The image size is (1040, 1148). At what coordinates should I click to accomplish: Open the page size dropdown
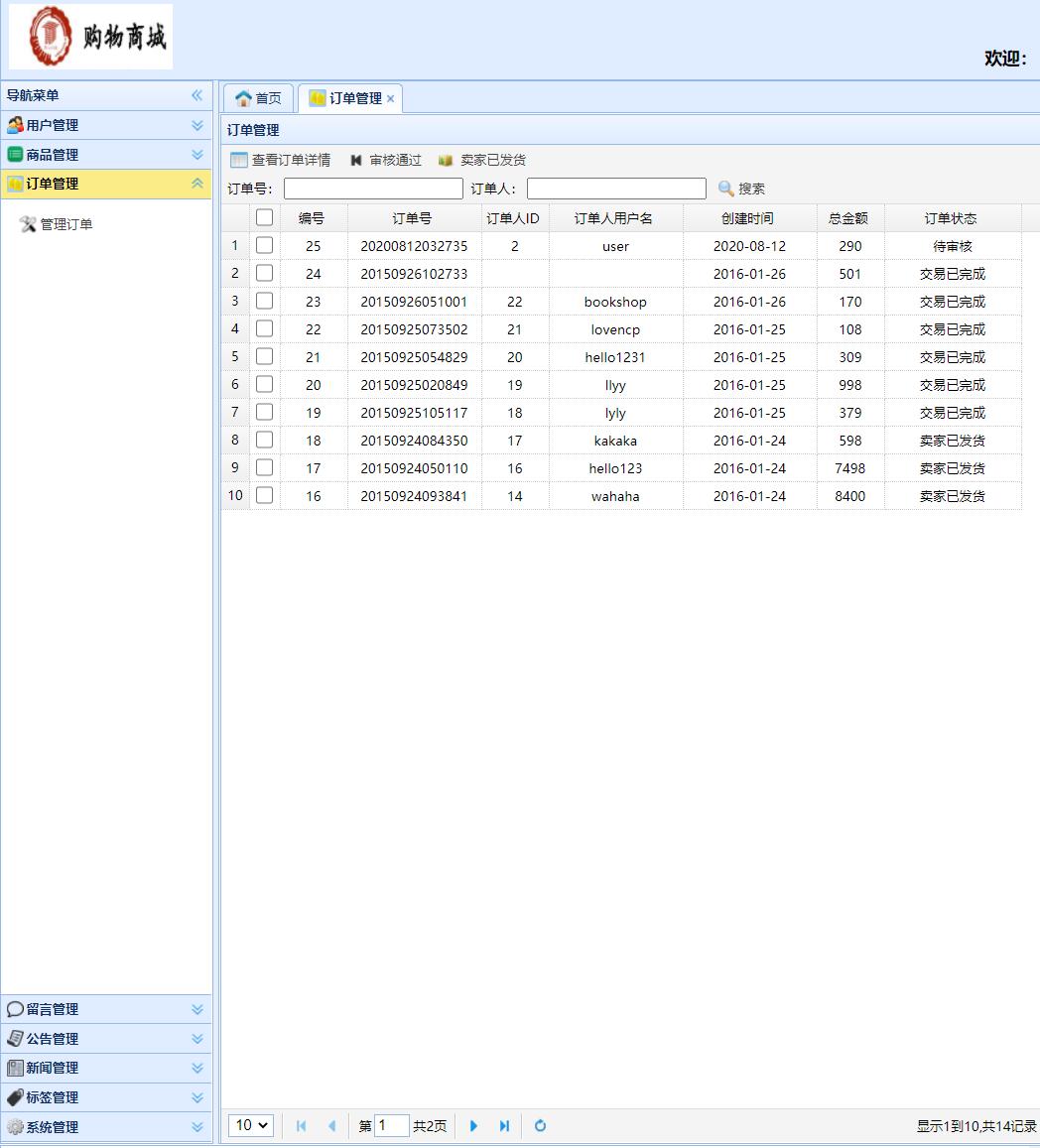pos(251,1126)
